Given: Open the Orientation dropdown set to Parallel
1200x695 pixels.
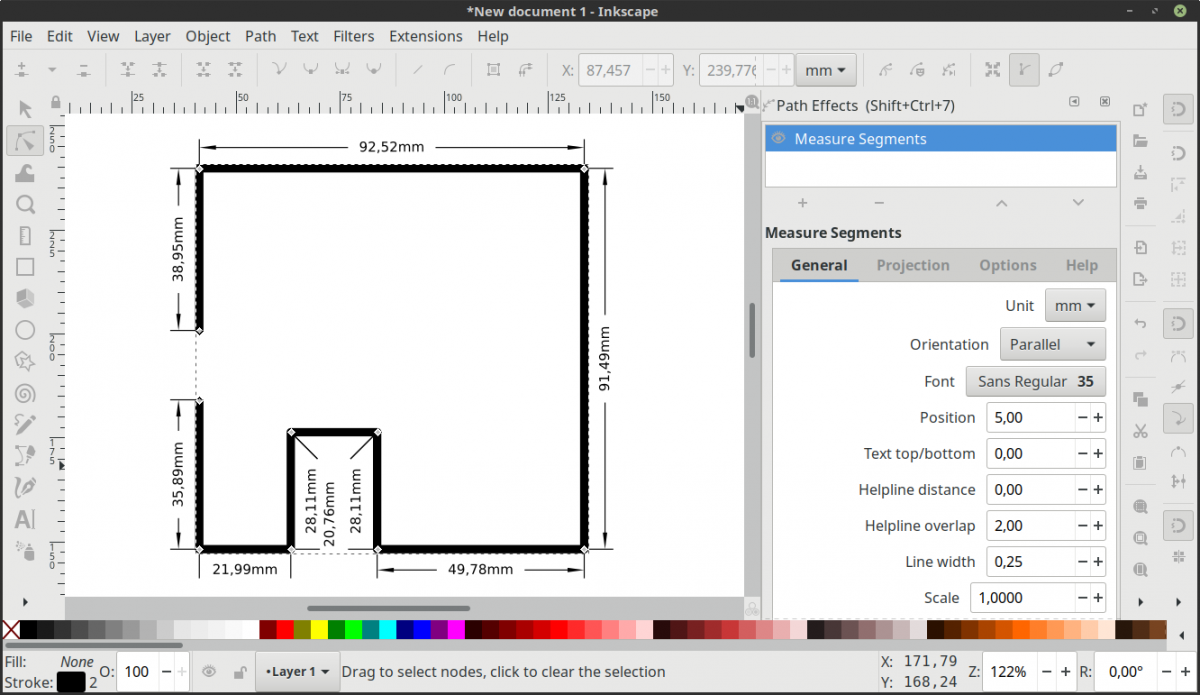Looking at the screenshot, I should coord(1052,344).
